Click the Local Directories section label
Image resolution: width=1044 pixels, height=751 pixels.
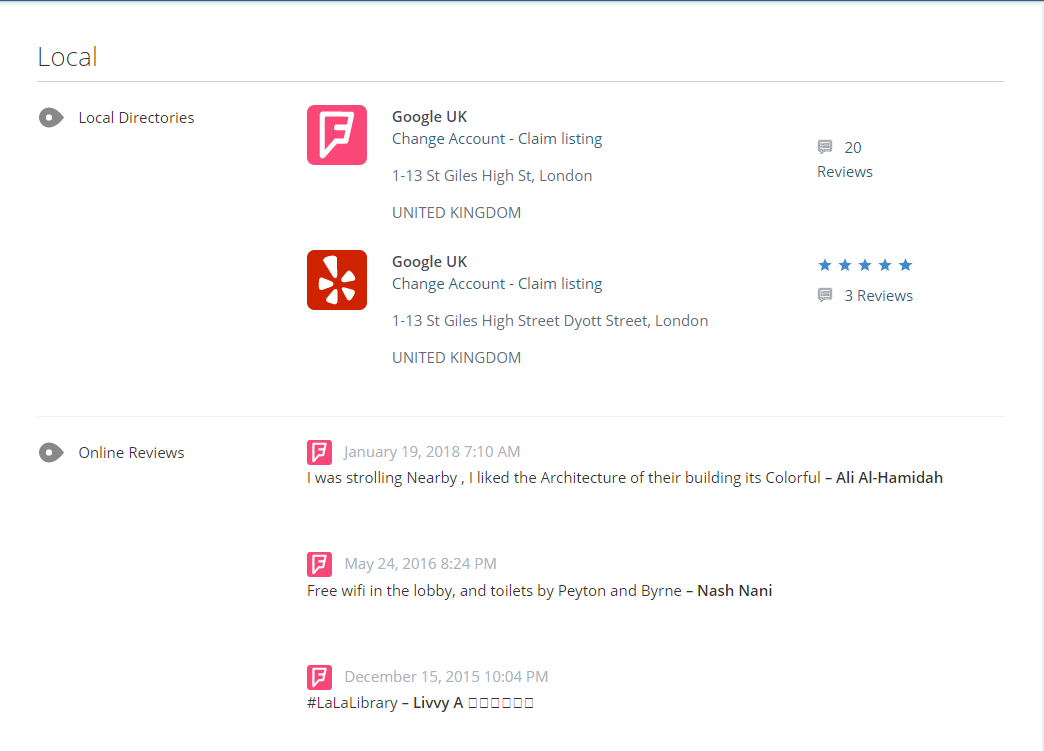pyautogui.click(x=136, y=118)
